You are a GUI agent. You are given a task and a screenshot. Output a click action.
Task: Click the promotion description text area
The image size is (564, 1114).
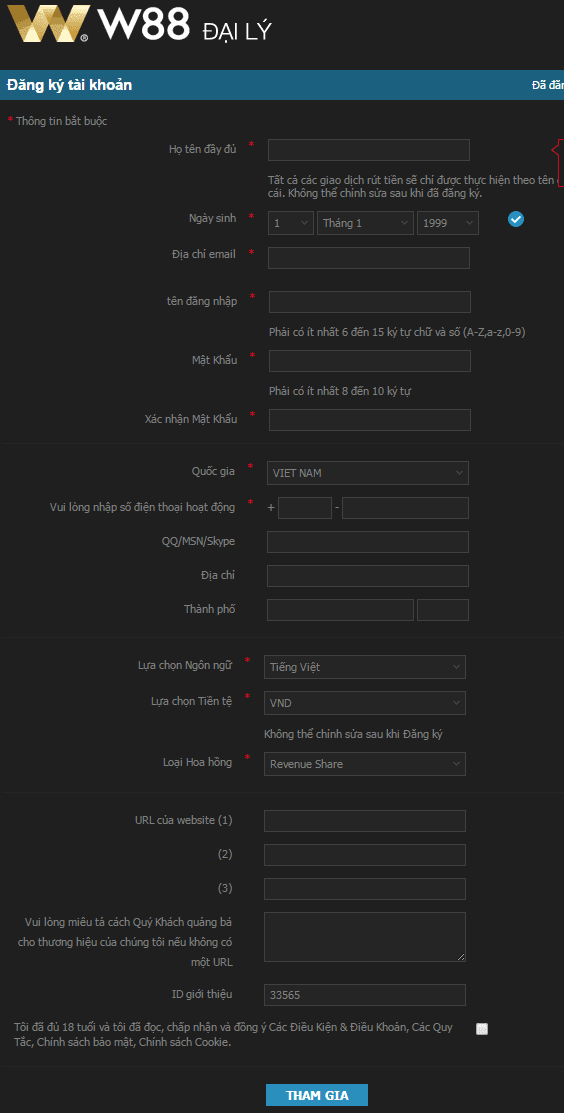[x=364, y=937]
